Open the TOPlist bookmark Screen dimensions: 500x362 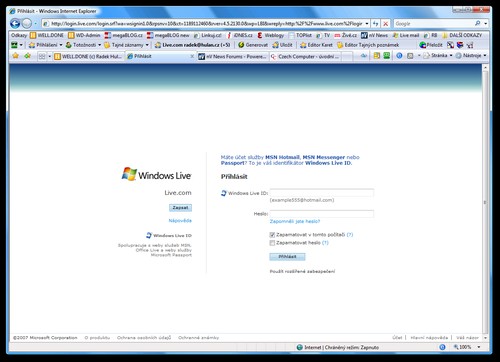point(300,35)
